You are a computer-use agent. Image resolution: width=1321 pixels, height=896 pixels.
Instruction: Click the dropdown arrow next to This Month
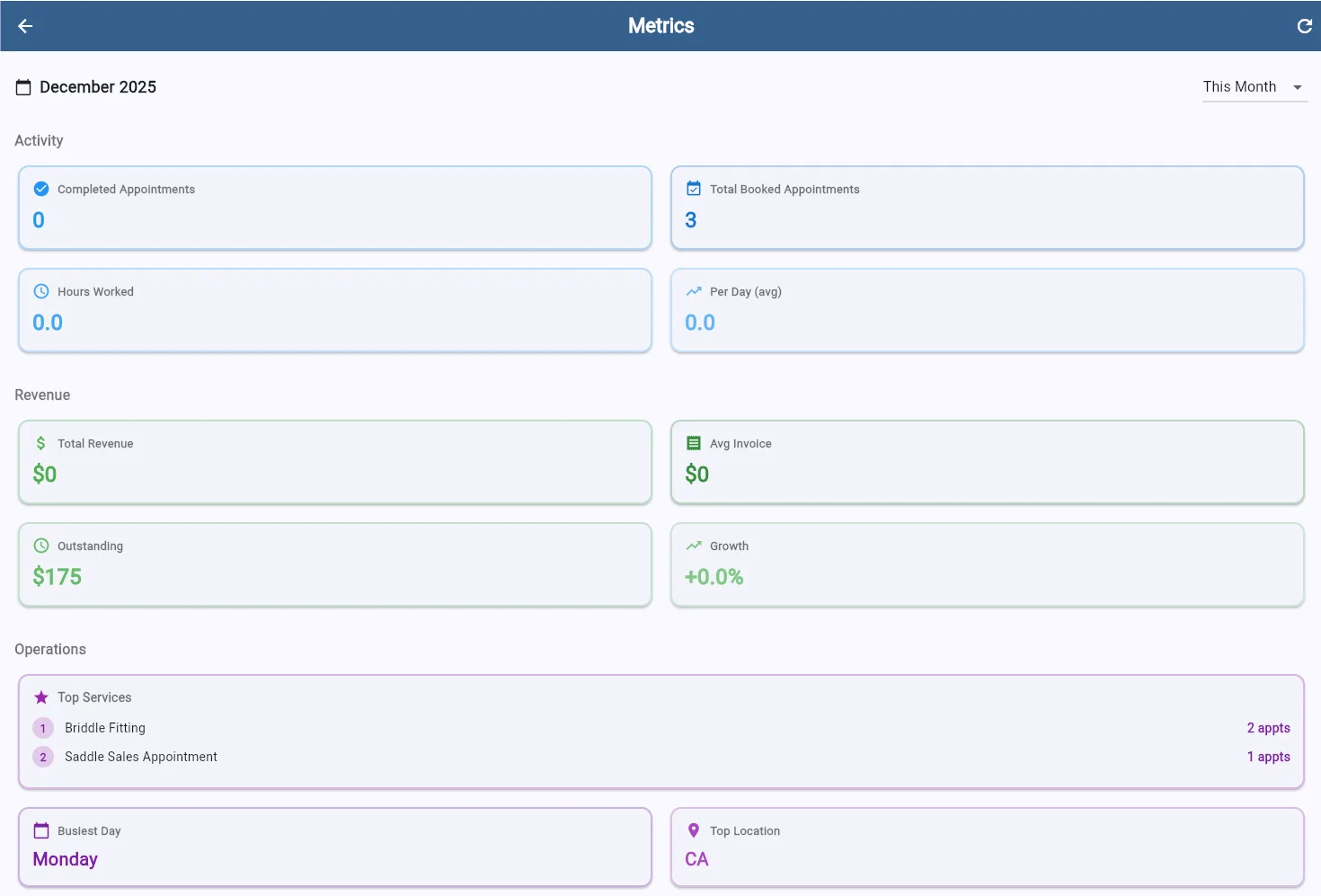coord(1298,87)
